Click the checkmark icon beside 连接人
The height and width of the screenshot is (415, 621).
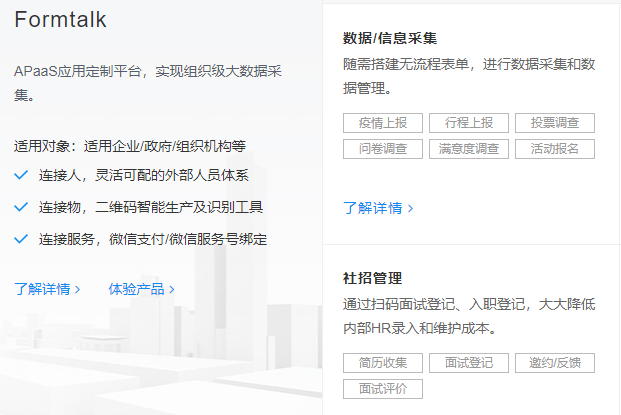pyautogui.click(x=21, y=176)
